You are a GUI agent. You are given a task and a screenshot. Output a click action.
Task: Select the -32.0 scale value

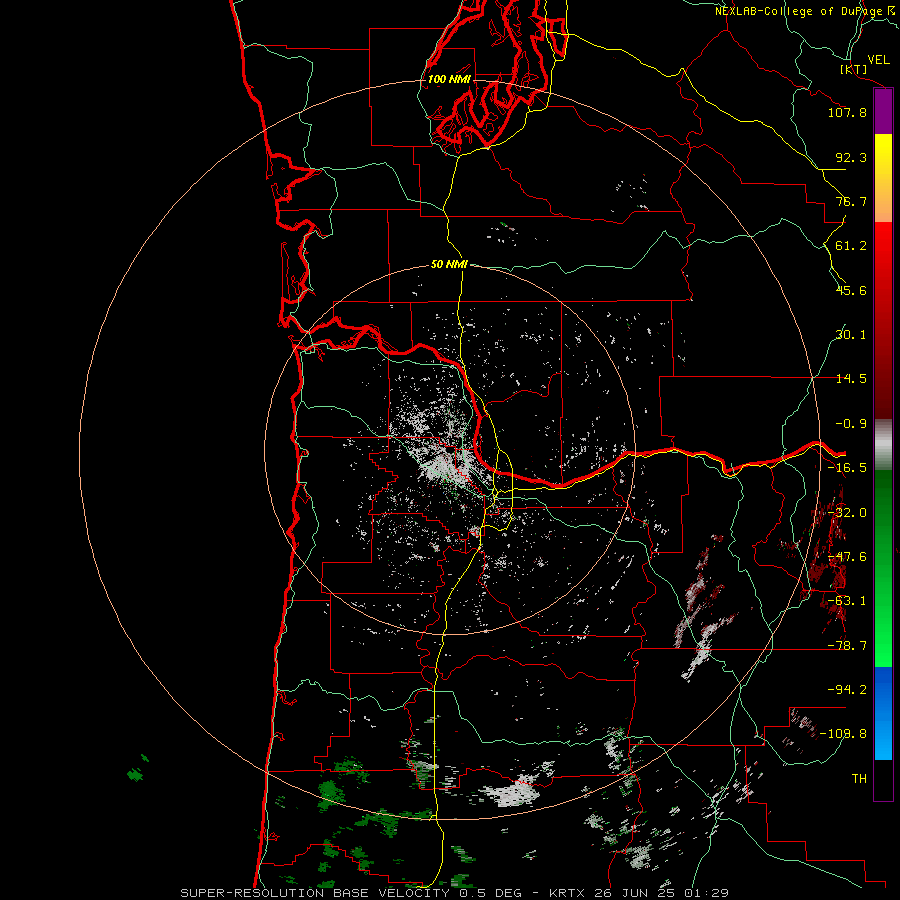(847, 513)
